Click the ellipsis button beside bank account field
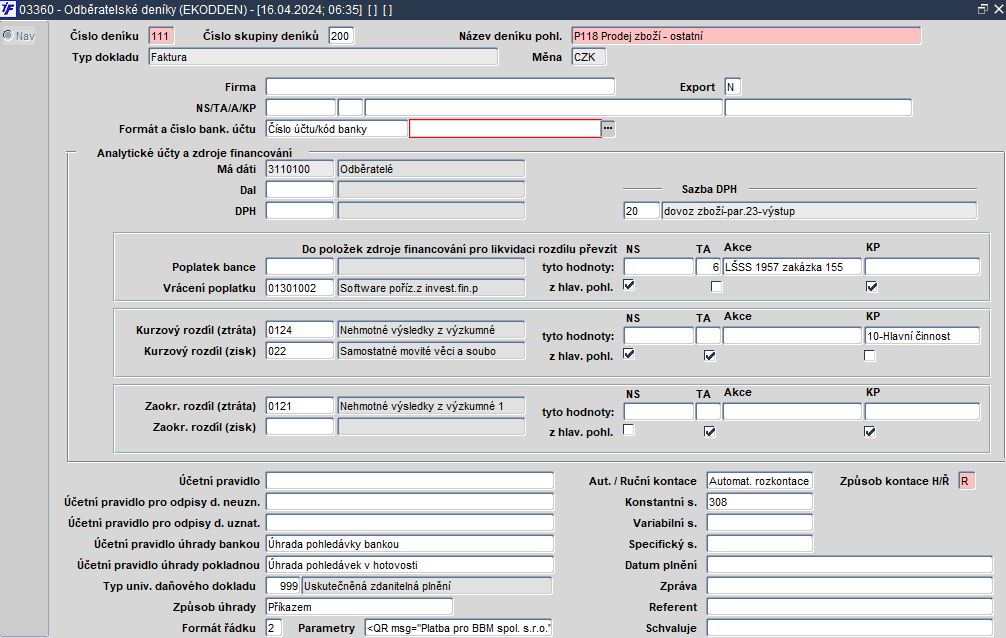This screenshot has height=638, width=1006. point(606,128)
